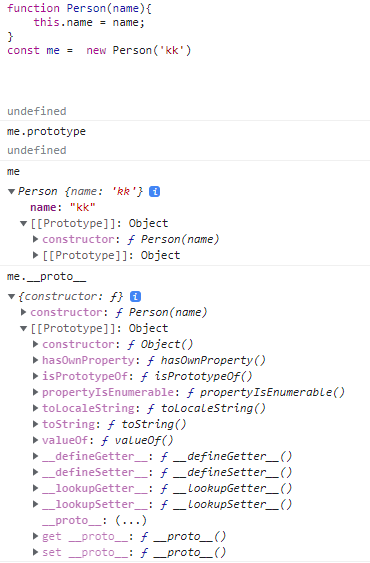Expand the propertyIsEnumerable entry
This screenshot has height=563, width=370.
[35, 392]
